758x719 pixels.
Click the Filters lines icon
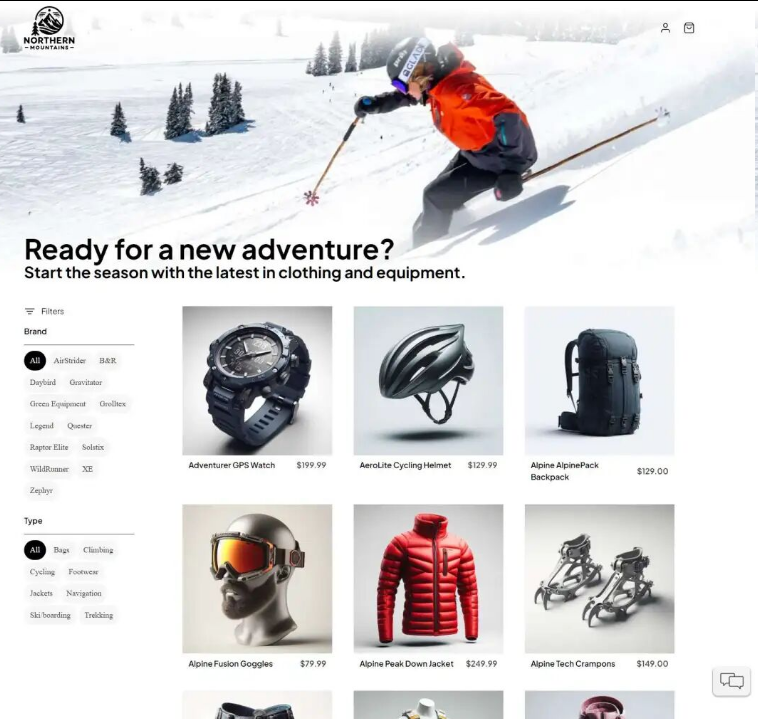[29, 311]
